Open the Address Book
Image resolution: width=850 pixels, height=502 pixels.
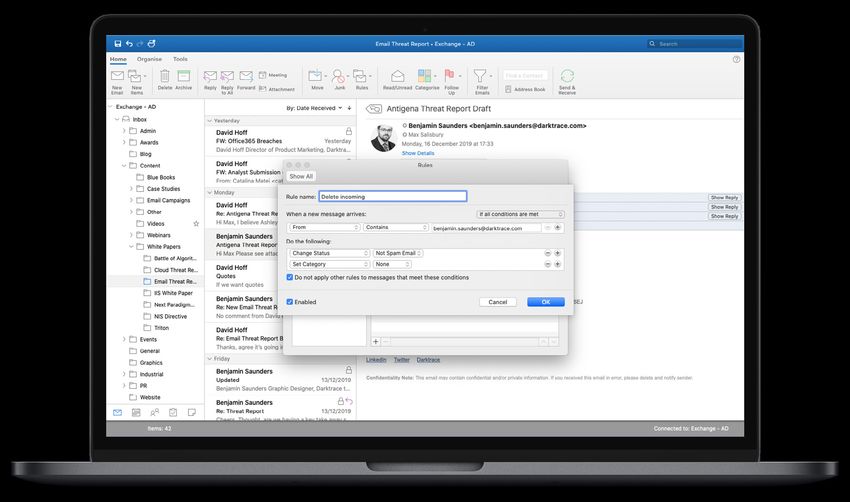[x=525, y=89]
